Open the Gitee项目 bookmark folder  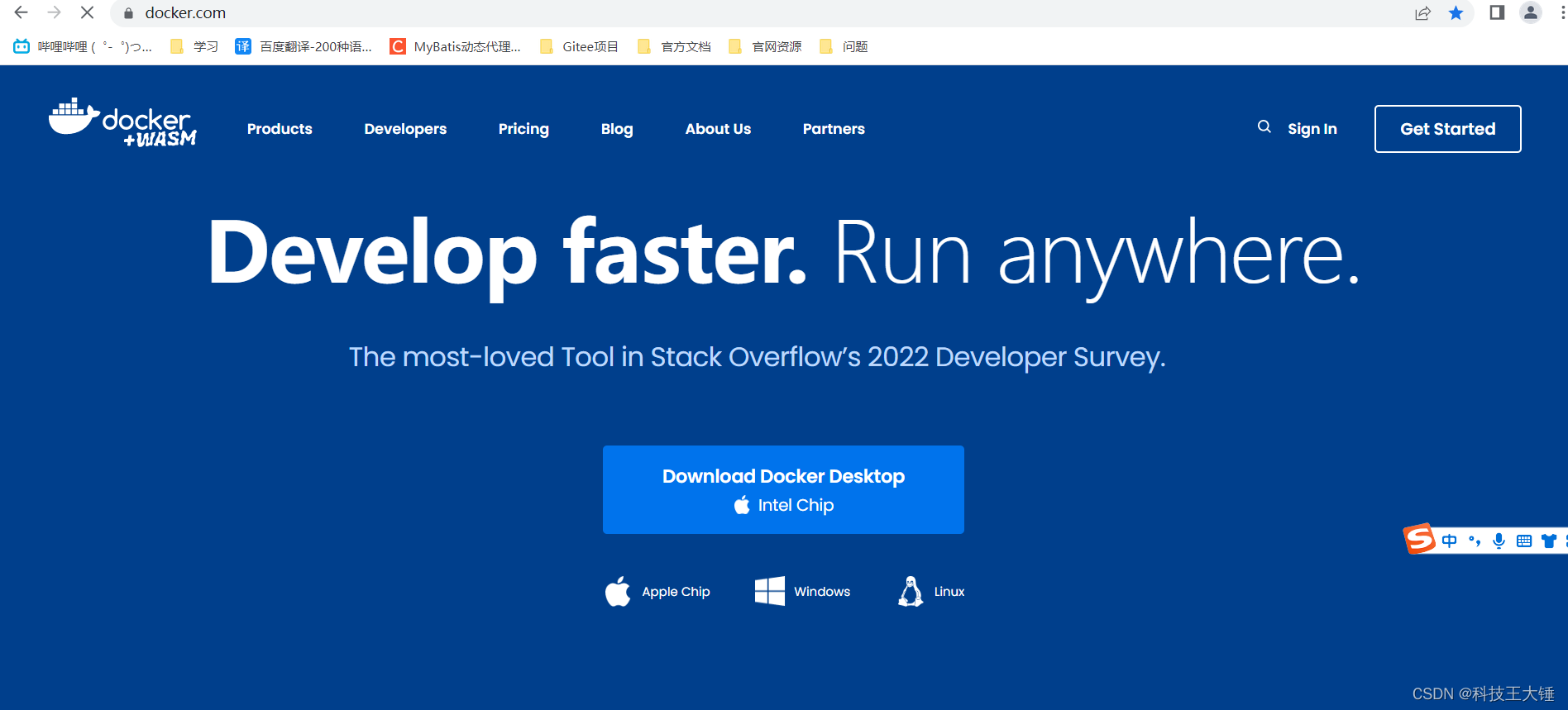tap(579, 46)
